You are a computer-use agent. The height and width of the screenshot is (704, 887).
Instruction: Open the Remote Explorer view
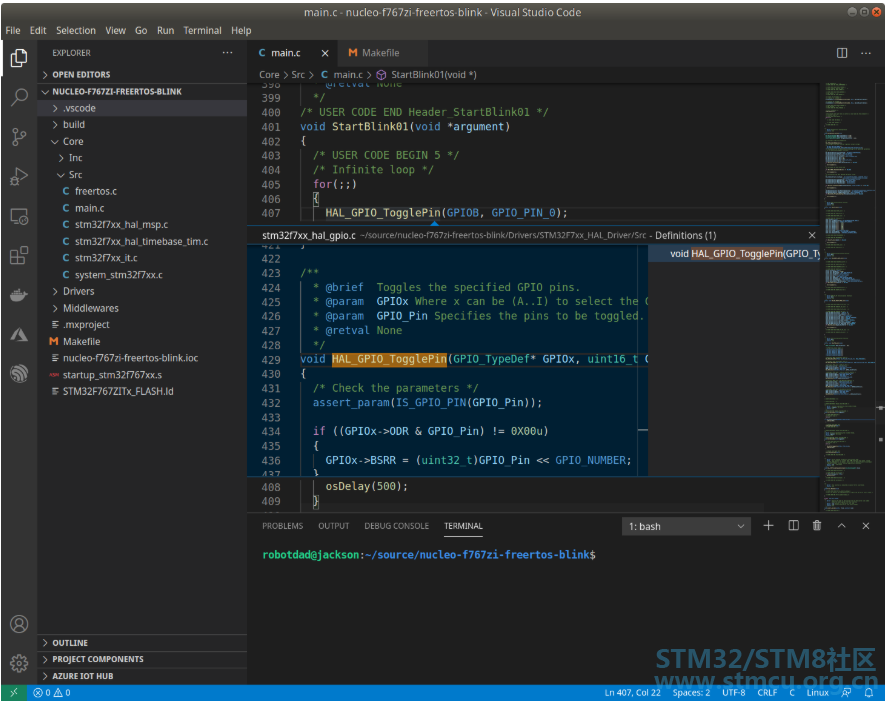tap(19, 217)
